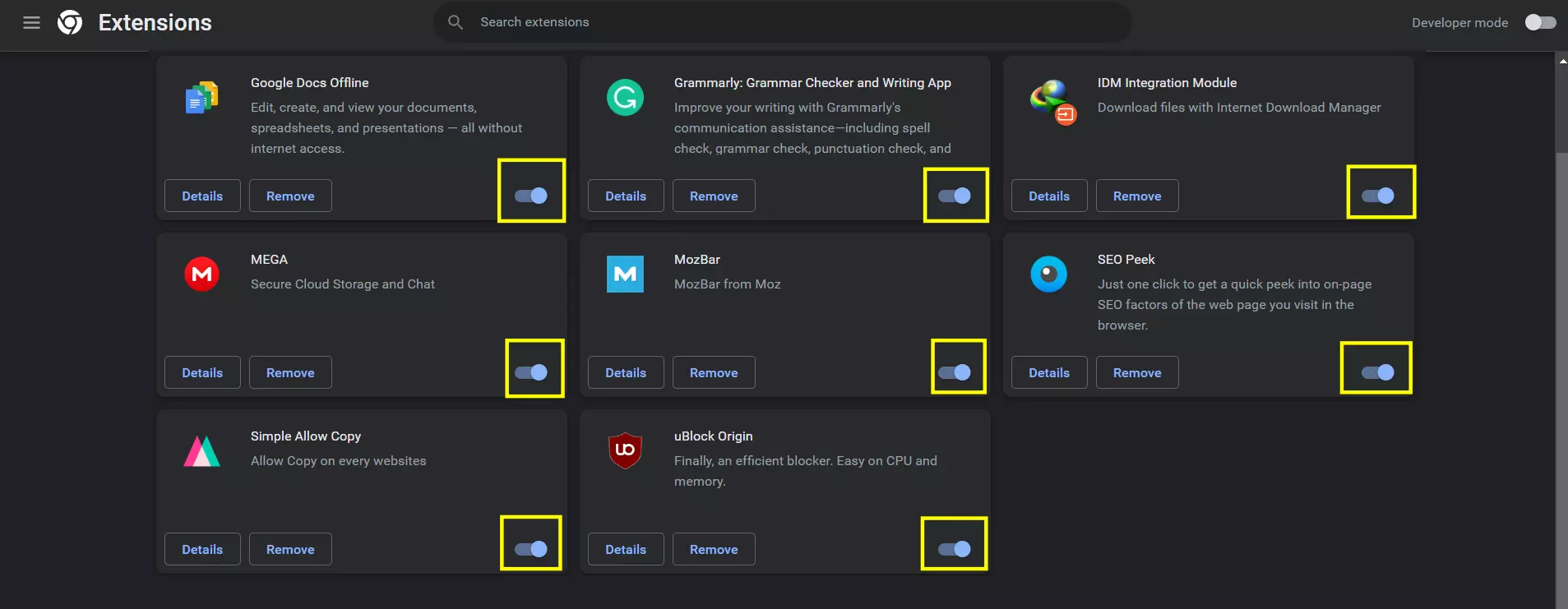Turn off the uBlock Origin toggle
Screen dimensions: 1568x609
tap(955, 549)
